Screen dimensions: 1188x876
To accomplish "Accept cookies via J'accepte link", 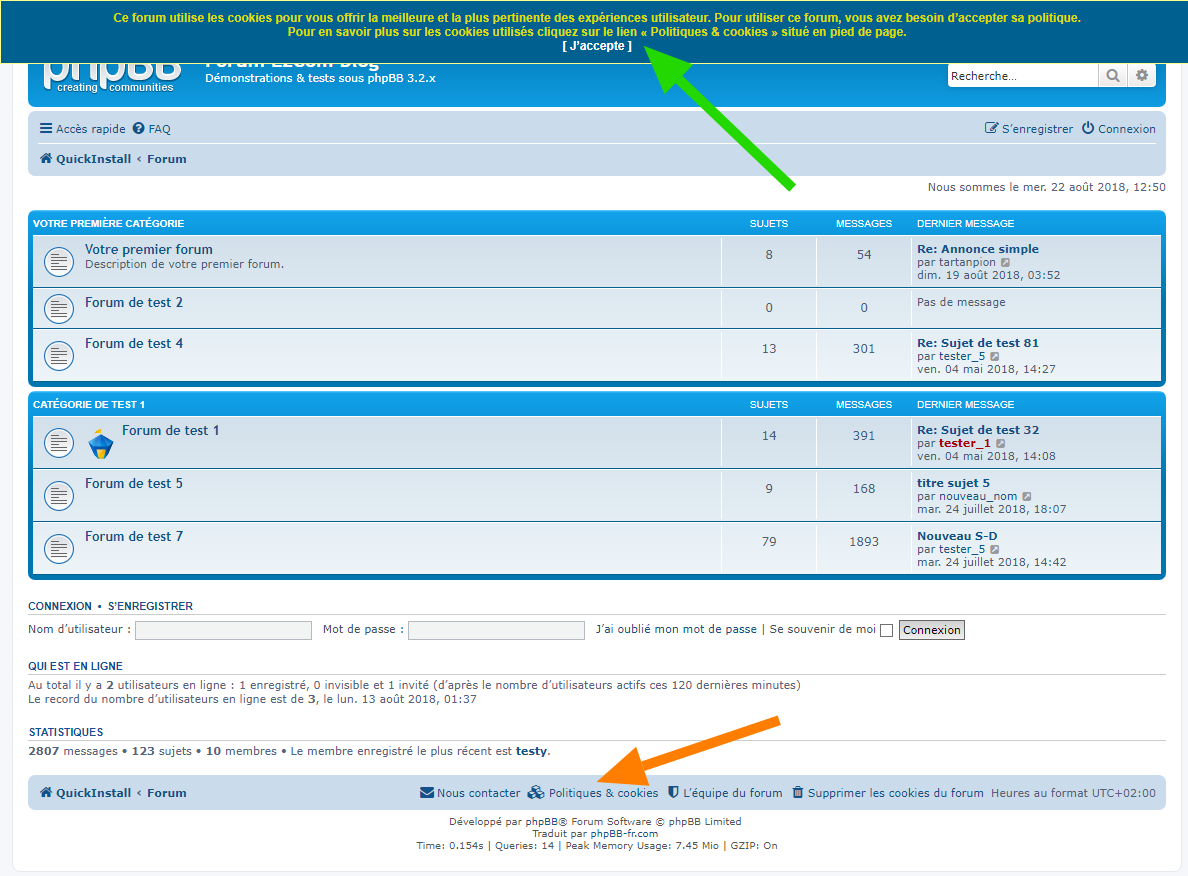I will pyautogui.click(x=597, y=46).
